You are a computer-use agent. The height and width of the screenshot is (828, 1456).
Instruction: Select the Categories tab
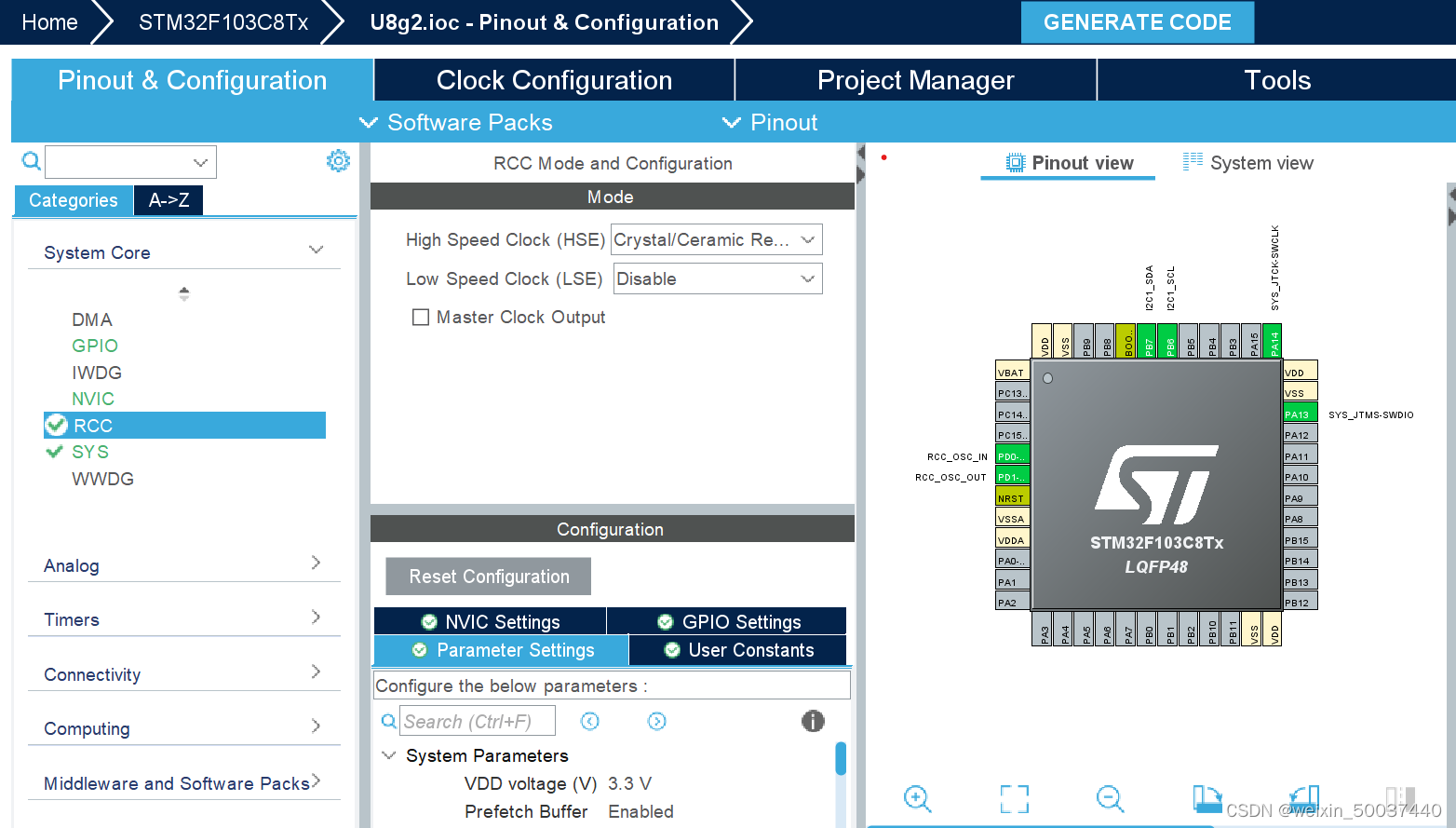pyautogui.click(x=74, y=200)
